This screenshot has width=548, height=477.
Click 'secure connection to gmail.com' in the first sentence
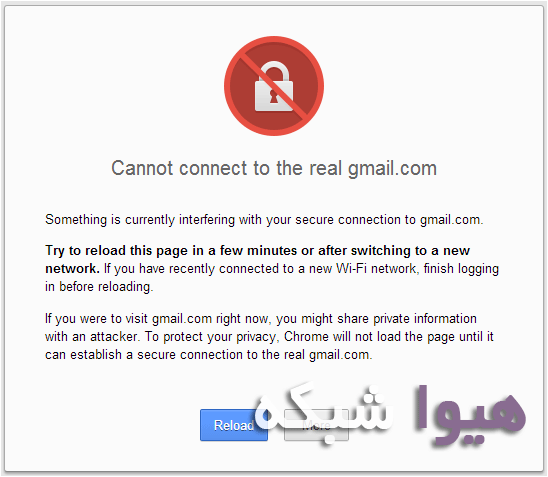pyautogui.click(x=389, y=220)
